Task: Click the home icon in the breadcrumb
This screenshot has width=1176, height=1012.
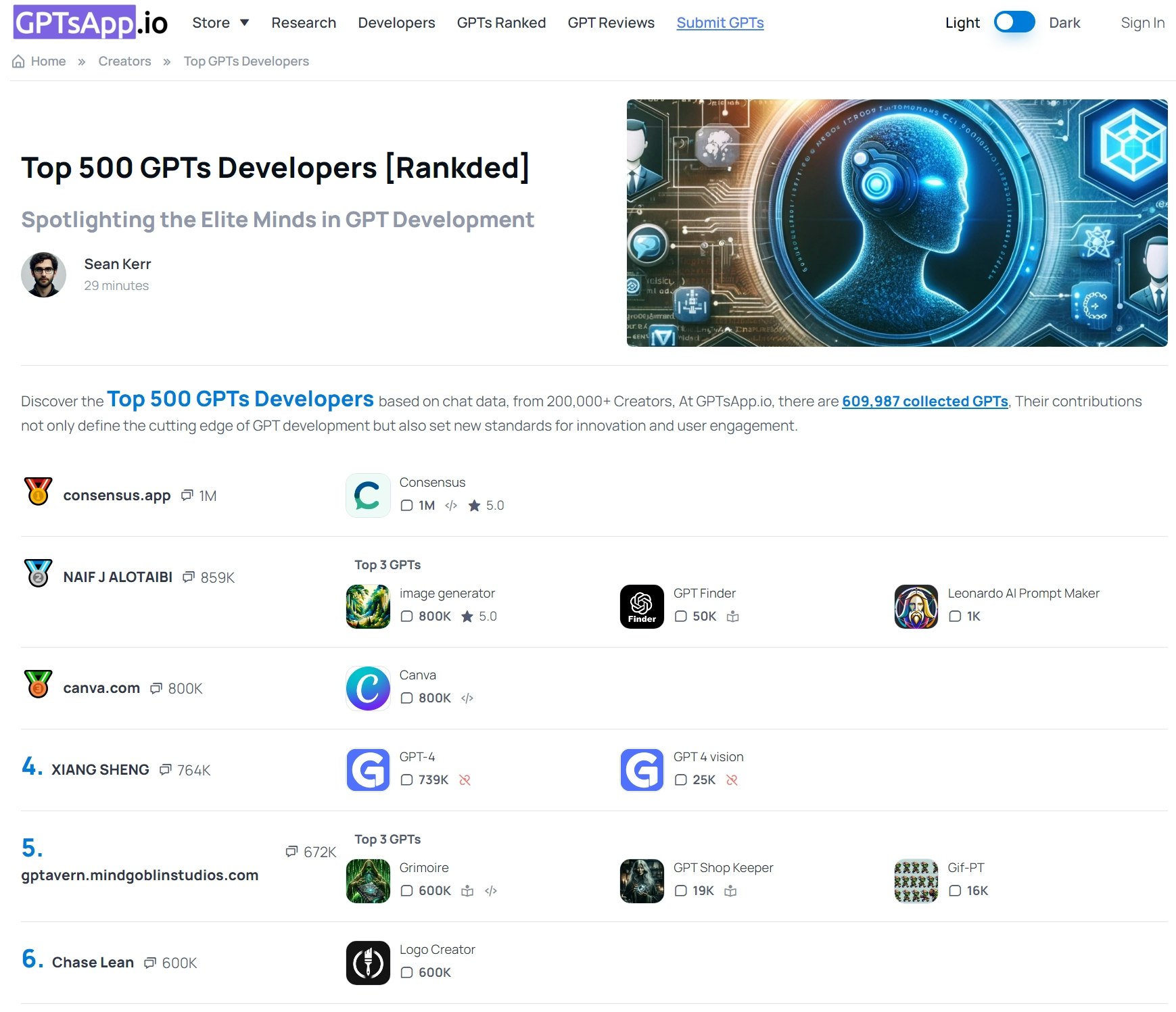Action: point(18,61)
